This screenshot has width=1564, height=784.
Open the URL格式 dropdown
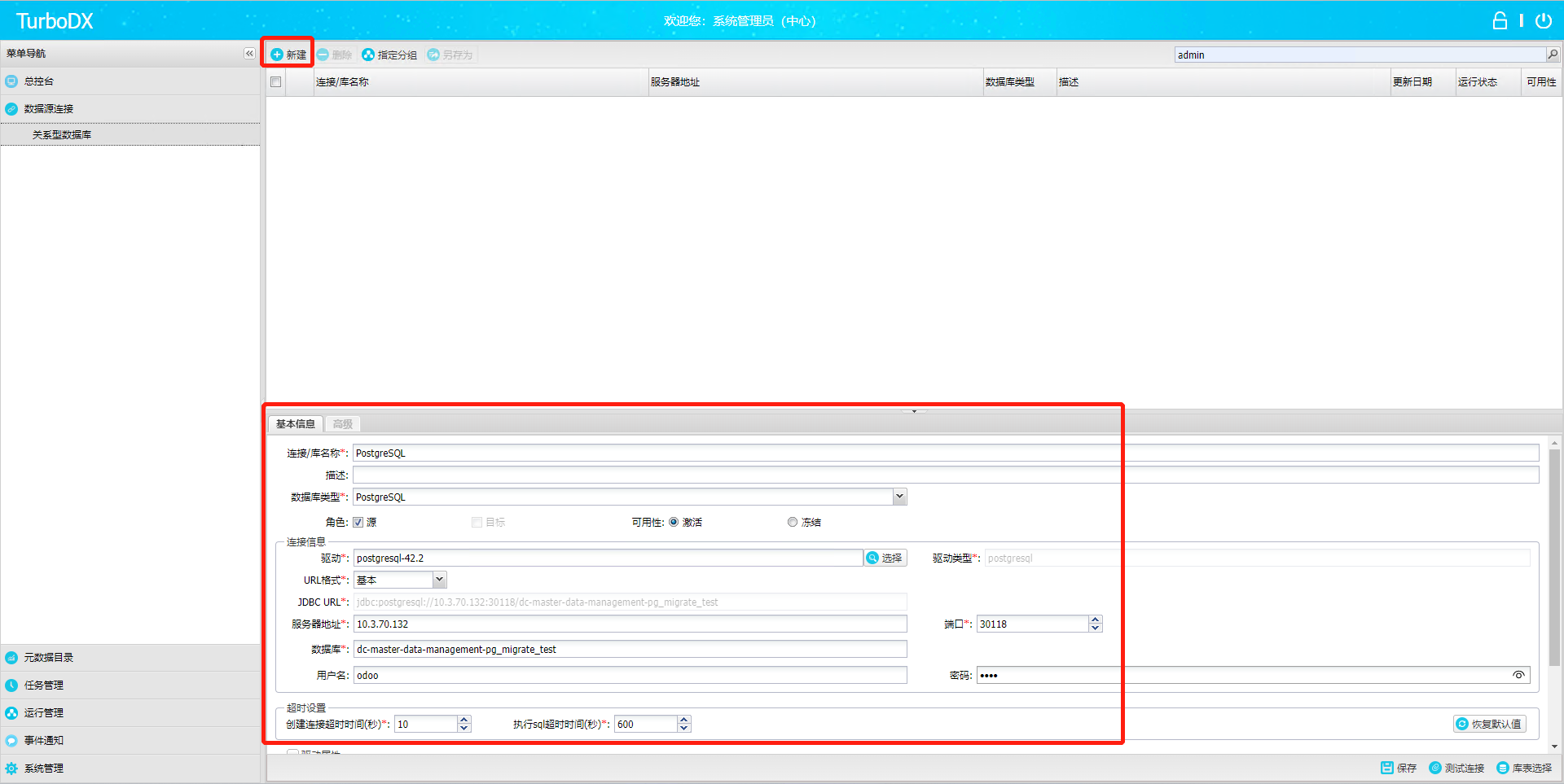pyautogui.click(x=439, y=580)
